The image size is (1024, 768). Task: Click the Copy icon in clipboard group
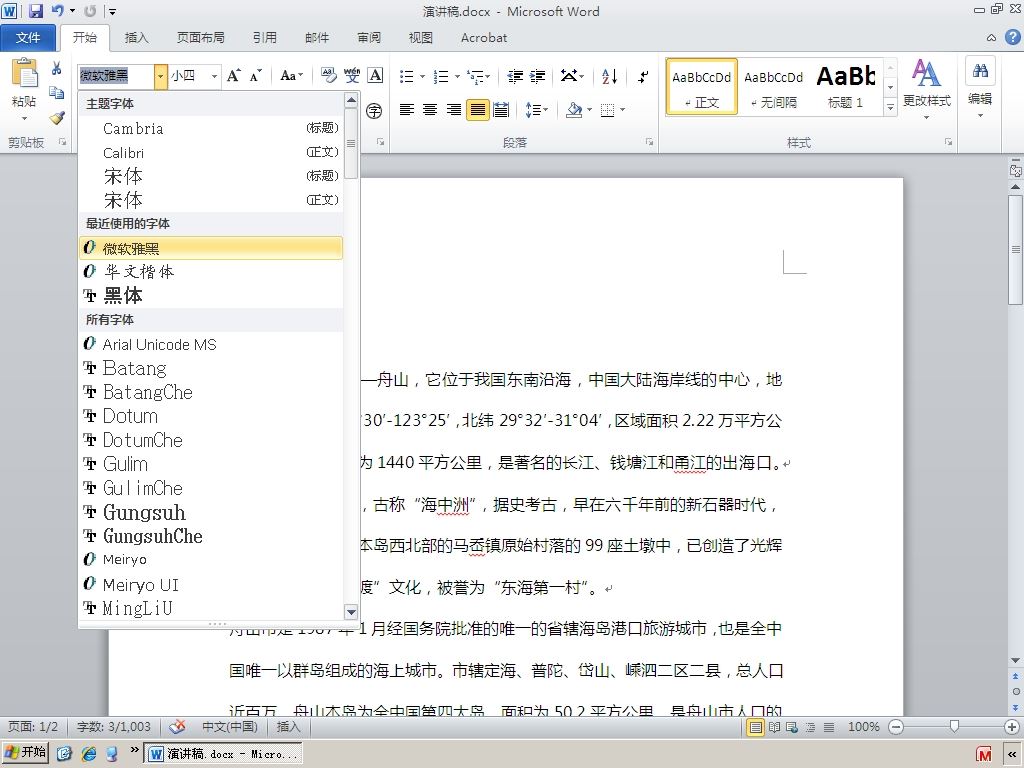pos(57,93)
